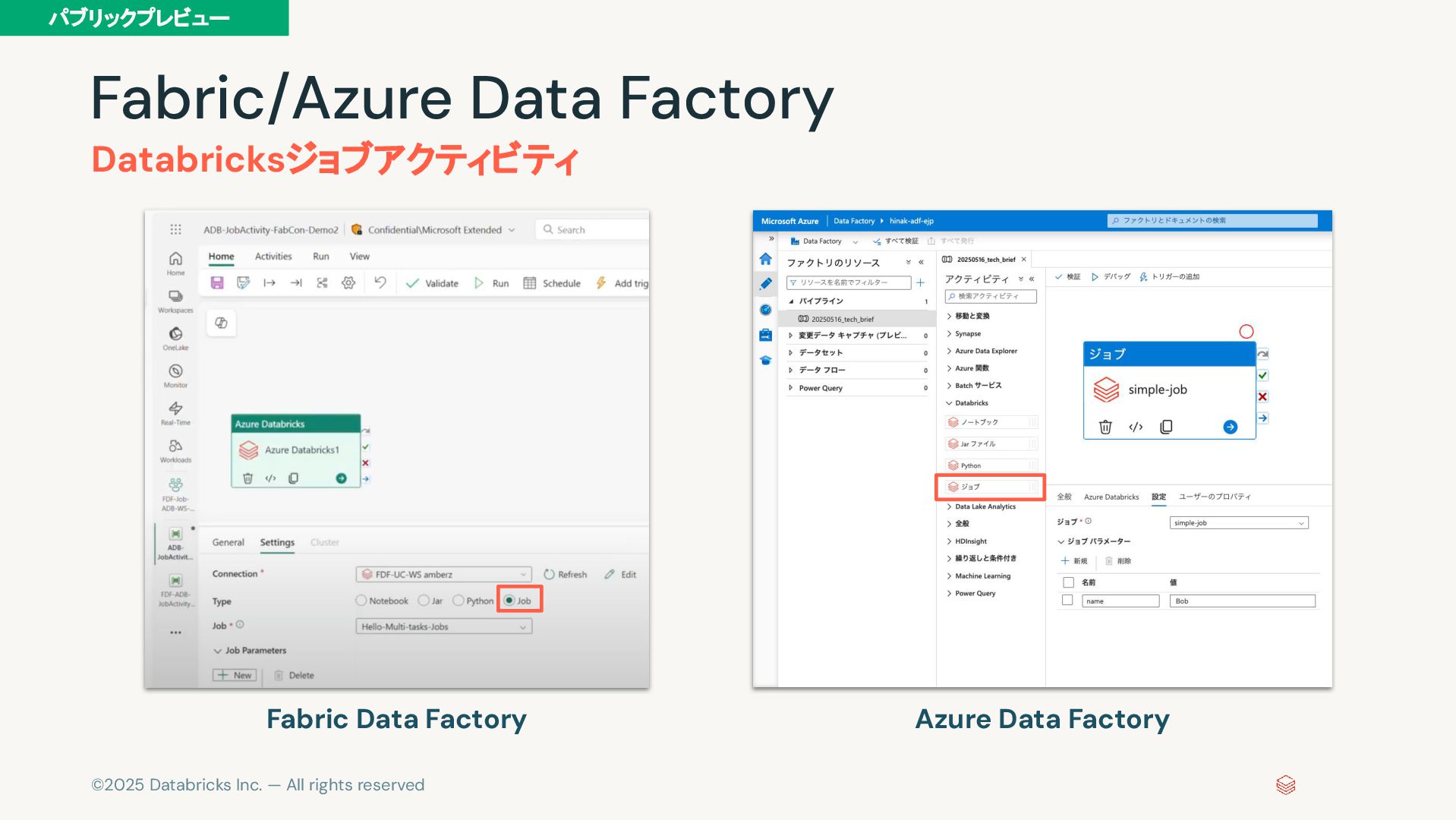Click the 新規 button under ジョブ パラメーター
This screenshot has height=820, width=1456.
[1074, 561]
